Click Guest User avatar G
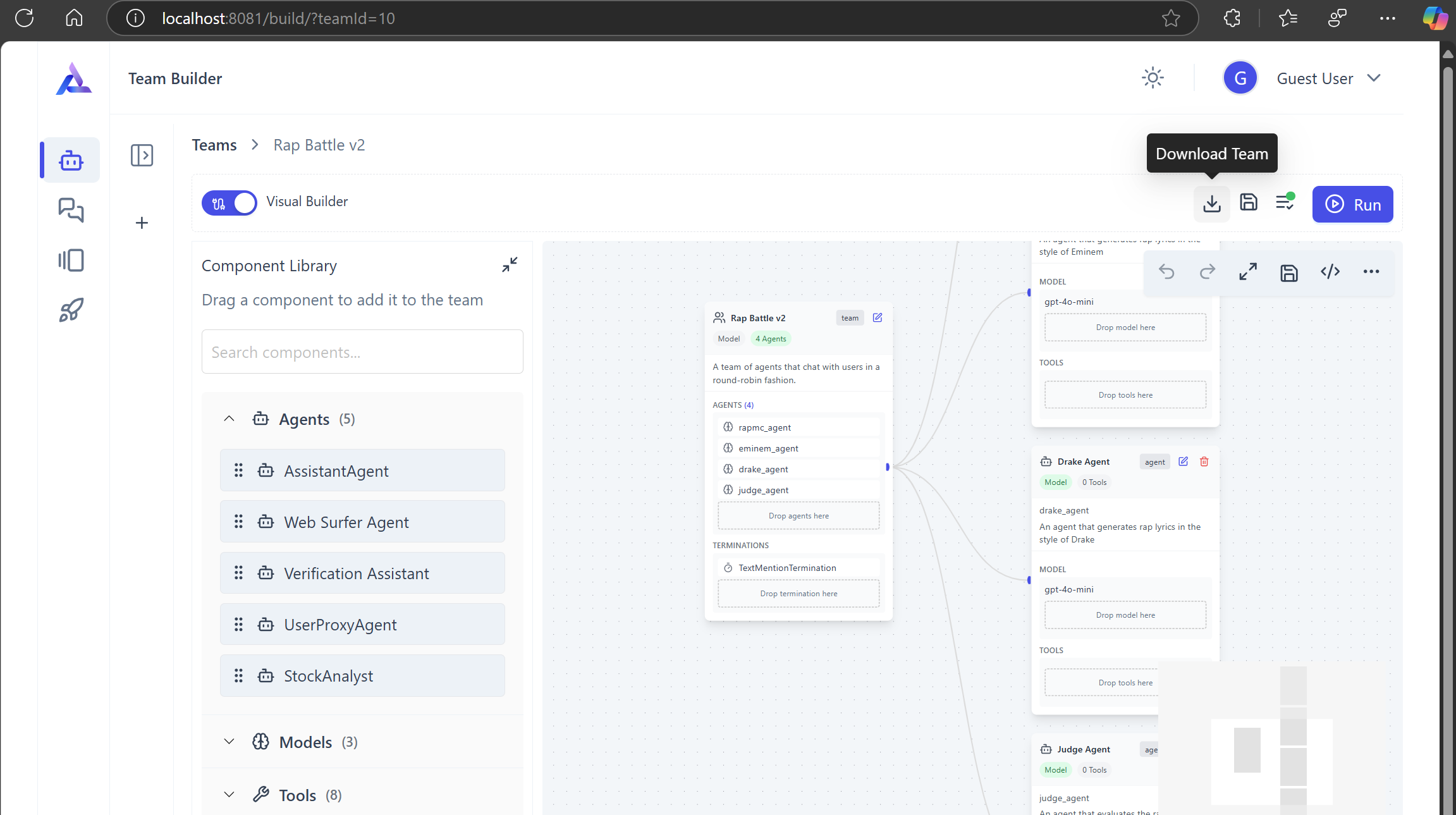This screenshot has width=1456, height=815. (1240, 78)
